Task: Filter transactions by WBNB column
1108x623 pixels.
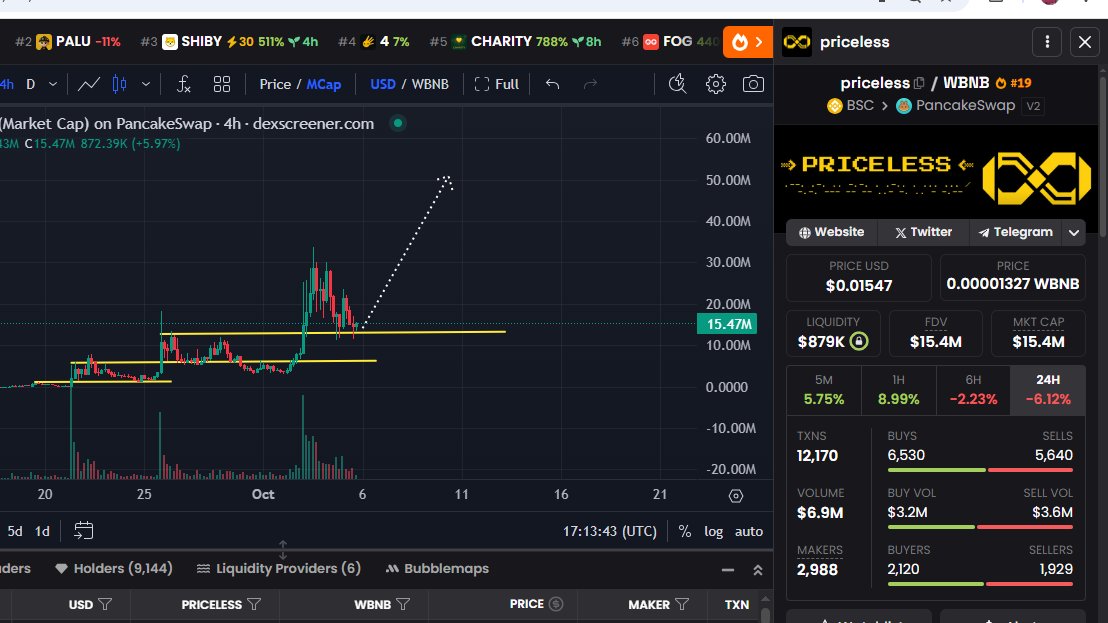Action: click(403, 605)
